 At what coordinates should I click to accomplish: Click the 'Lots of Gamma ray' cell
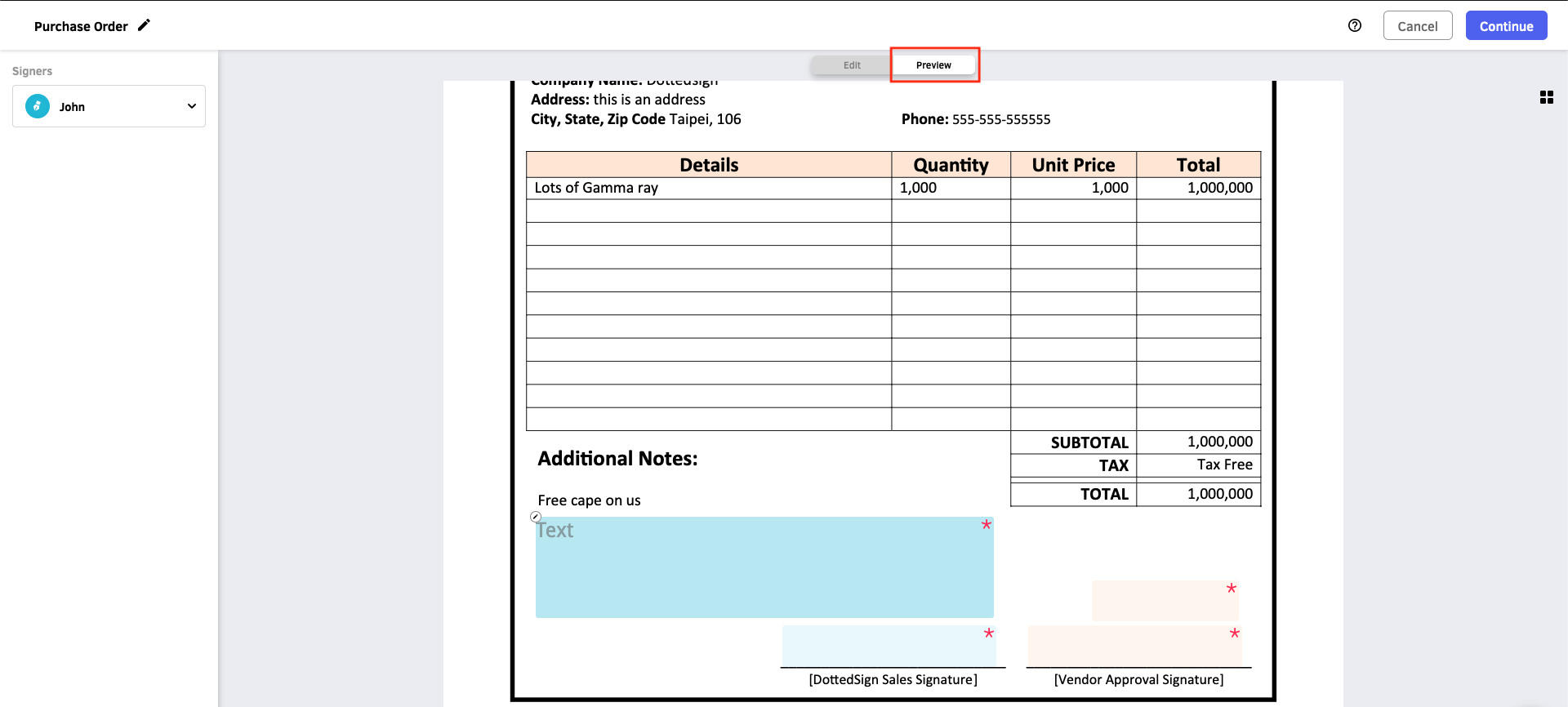(x=709, y=188)
